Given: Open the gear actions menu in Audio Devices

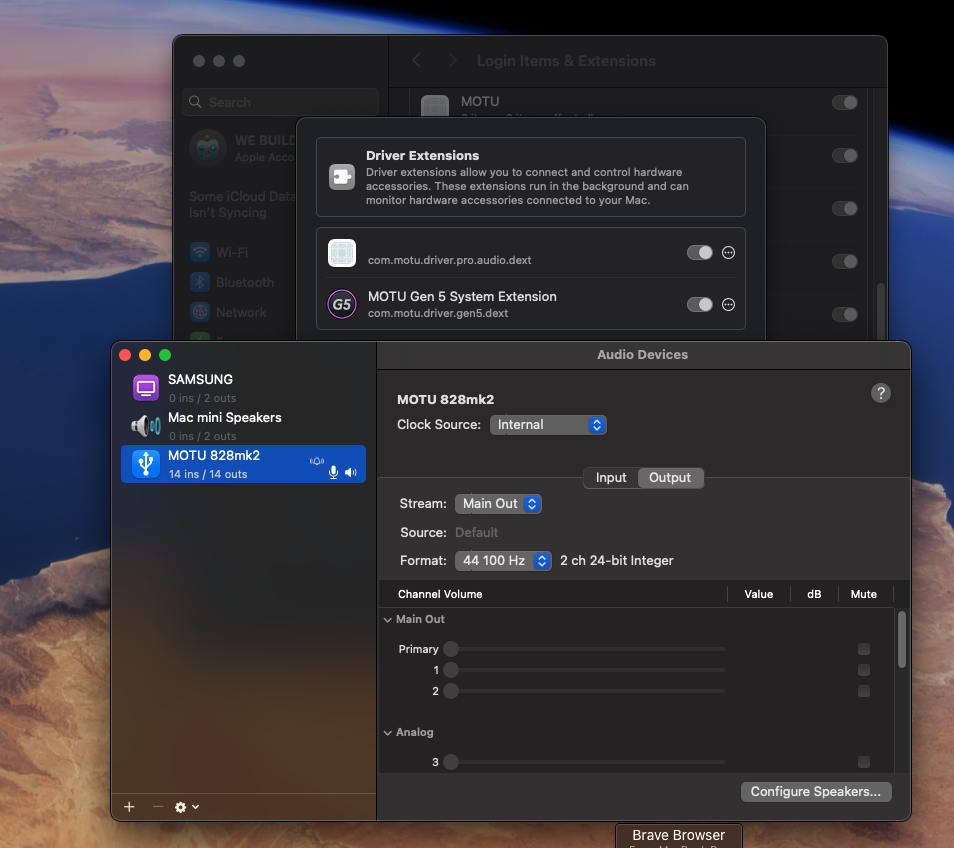Looking at the screenshot, I should [187, 807].
